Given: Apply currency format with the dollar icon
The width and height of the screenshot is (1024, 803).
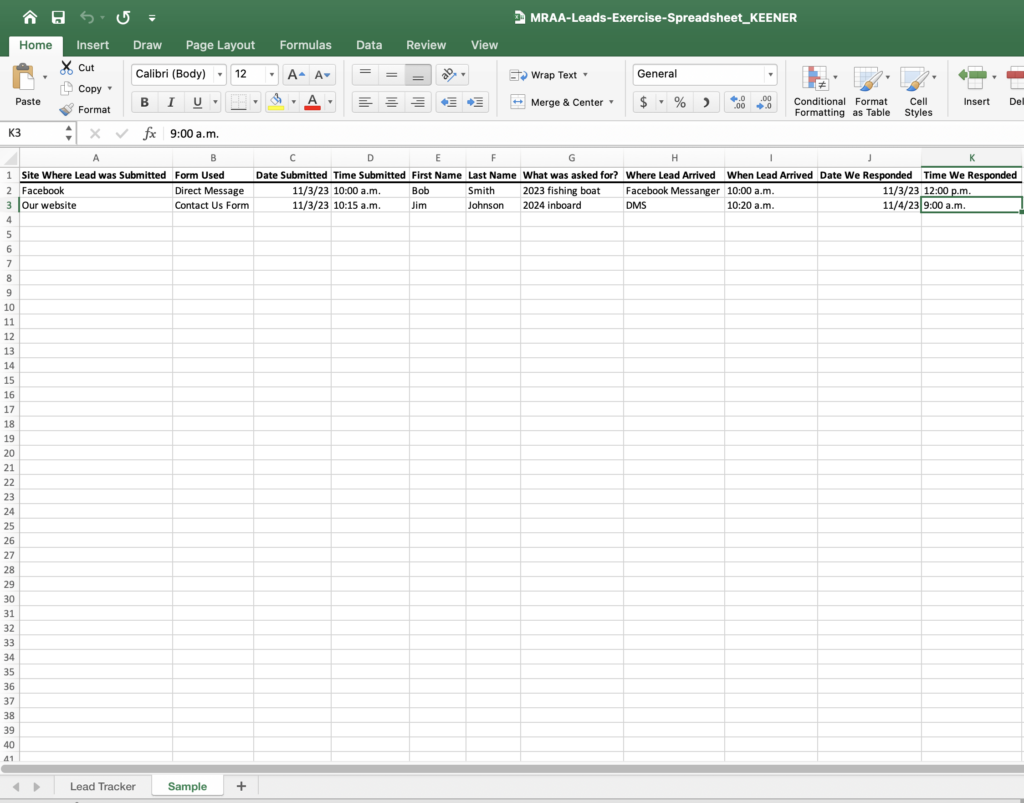Looking at the screenshot, I should point(643,102).
